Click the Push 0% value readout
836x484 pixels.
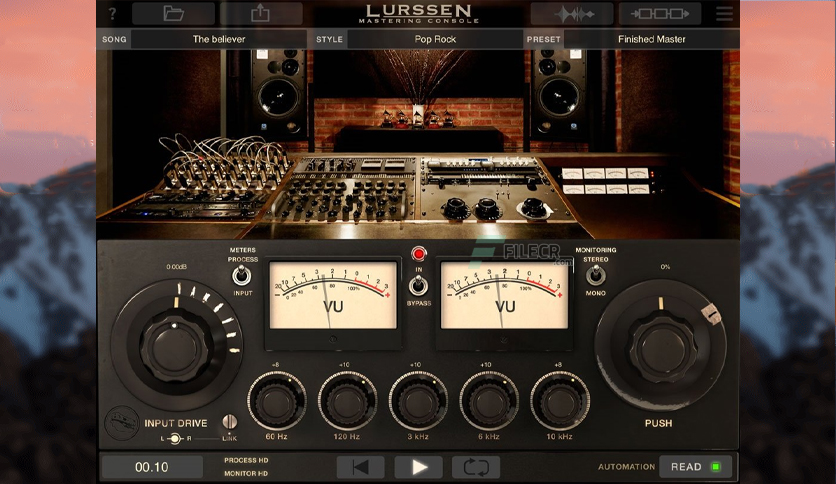pos(665,267)
